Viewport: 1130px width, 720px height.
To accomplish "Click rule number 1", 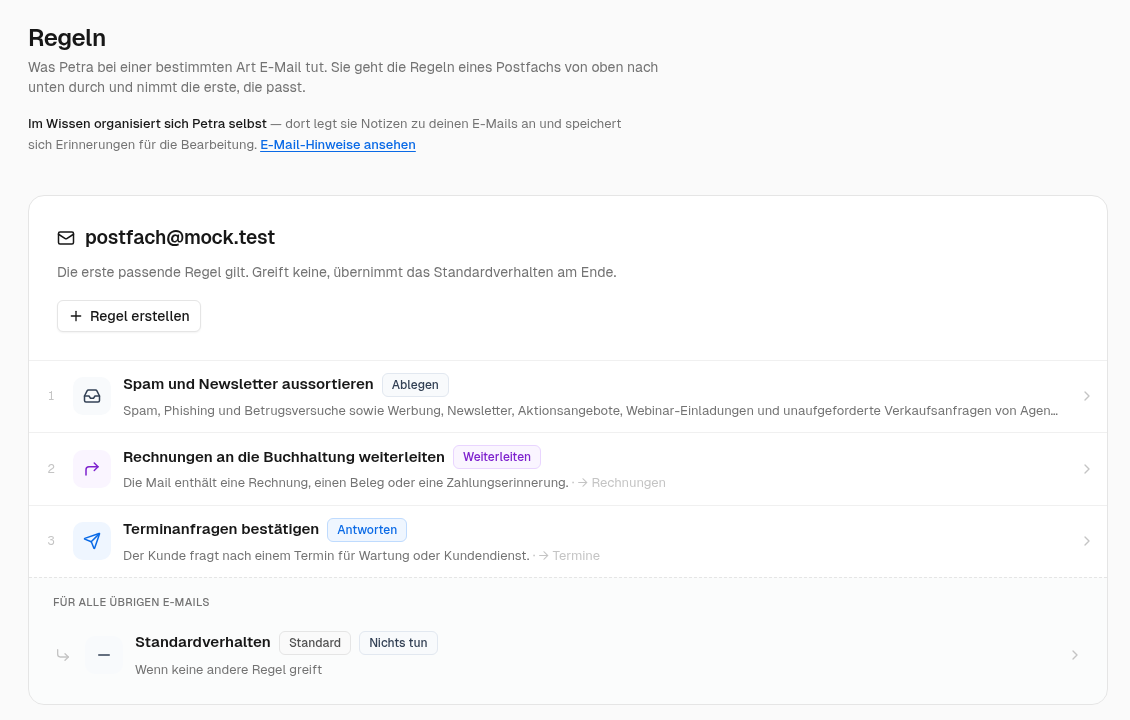I will tap(51, 396).
